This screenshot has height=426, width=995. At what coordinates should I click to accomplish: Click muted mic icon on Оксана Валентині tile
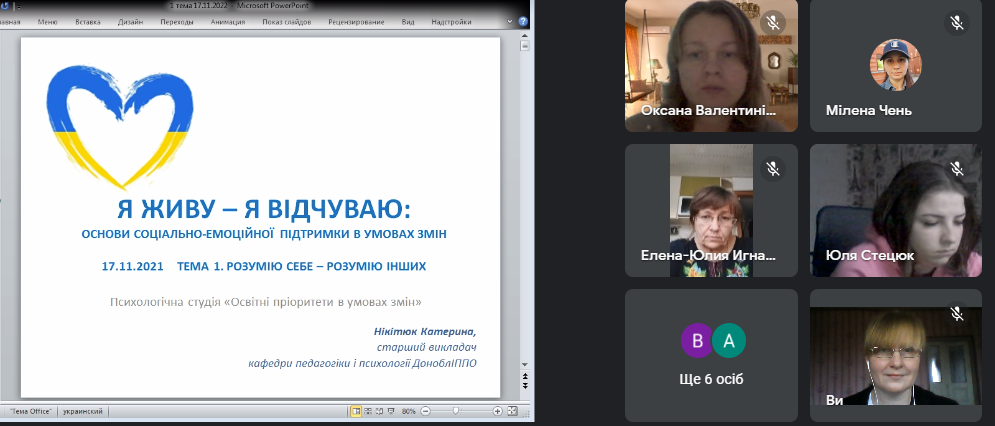(x=773, y=23)
